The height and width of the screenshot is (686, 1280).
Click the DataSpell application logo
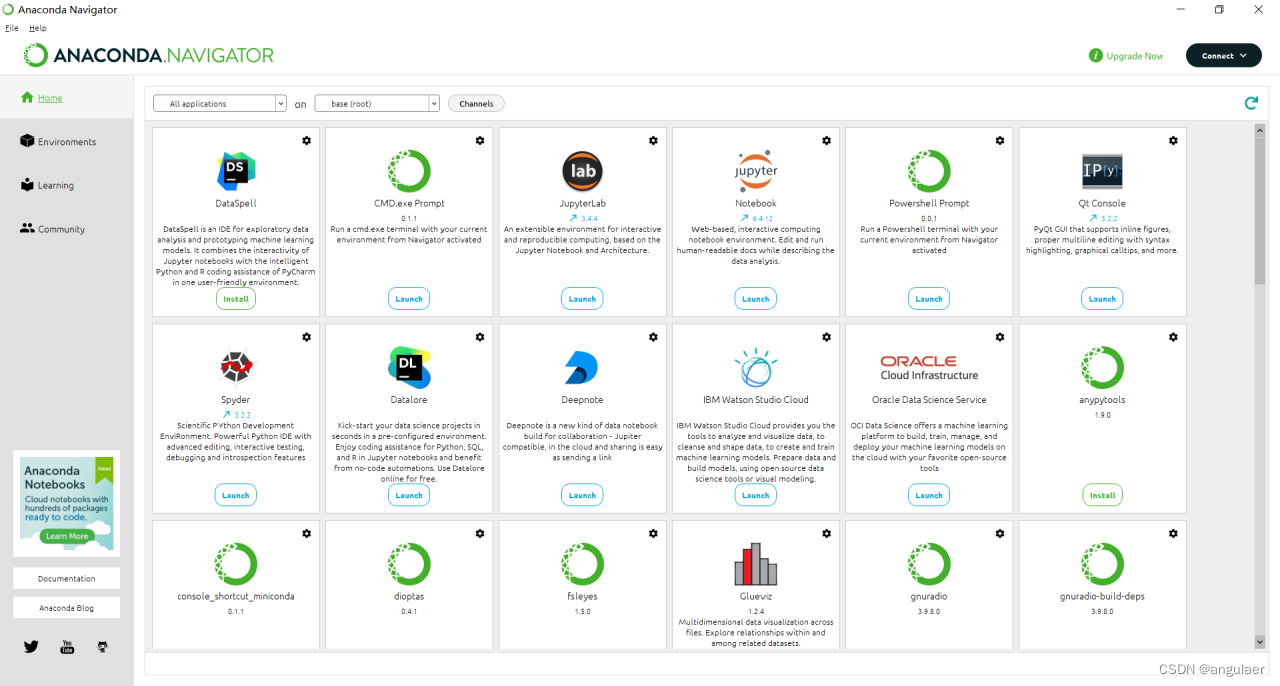pyautogui.click(x=236, y=171)
